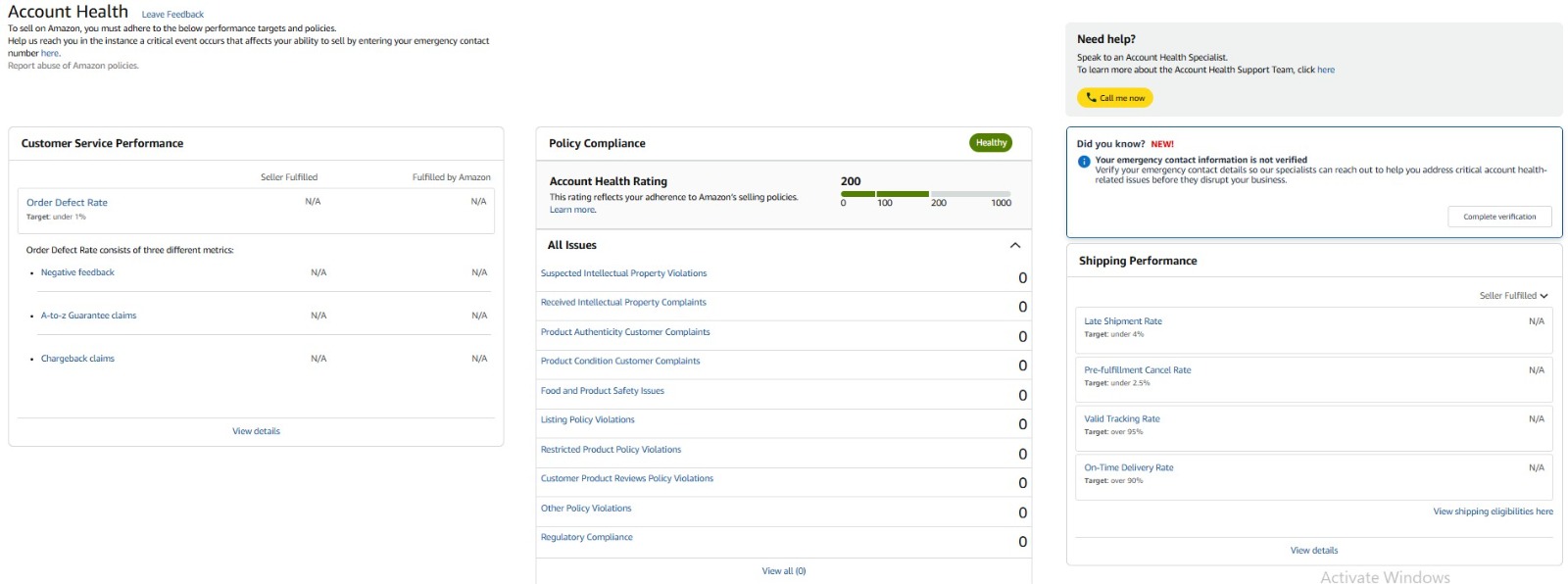Open A-to-z Guarantee claims link
Image resolution: width=1568 pixels, height=584 pixels.
pos(88,316)
